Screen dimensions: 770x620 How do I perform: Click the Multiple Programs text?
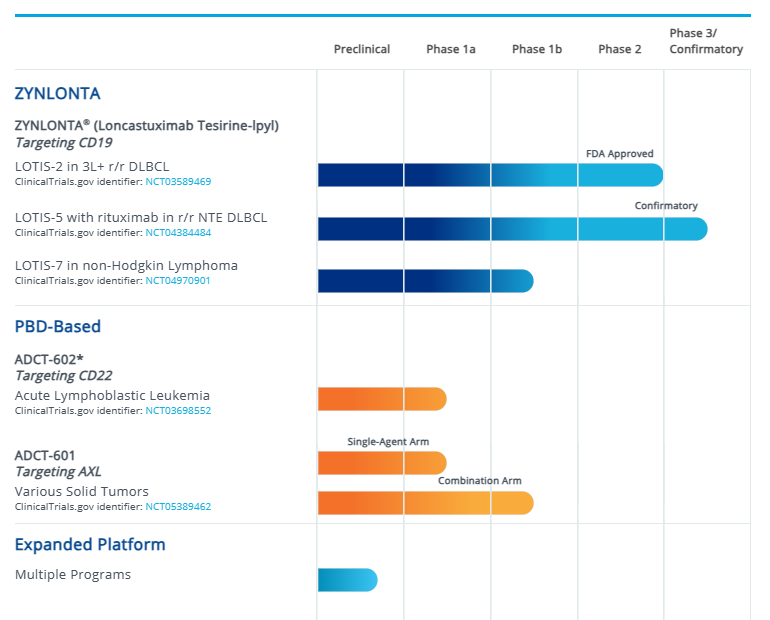tap(73, 574)
